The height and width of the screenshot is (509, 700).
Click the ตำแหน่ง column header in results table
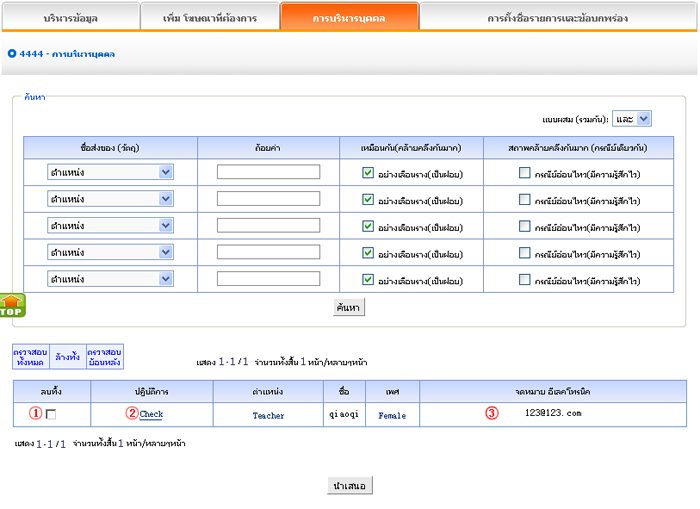coord(268,392)
